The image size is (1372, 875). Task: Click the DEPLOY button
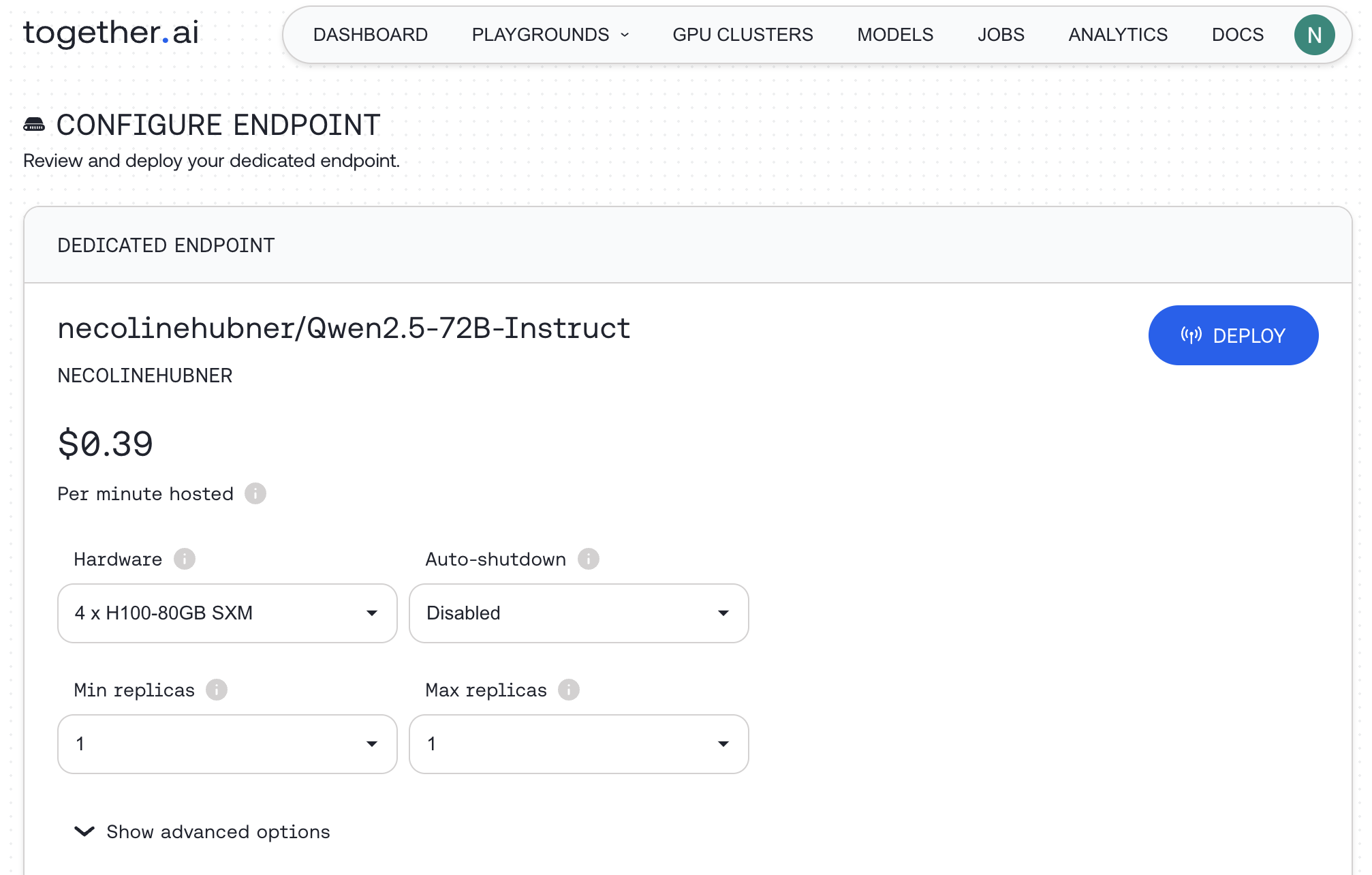coord(1232,335)
